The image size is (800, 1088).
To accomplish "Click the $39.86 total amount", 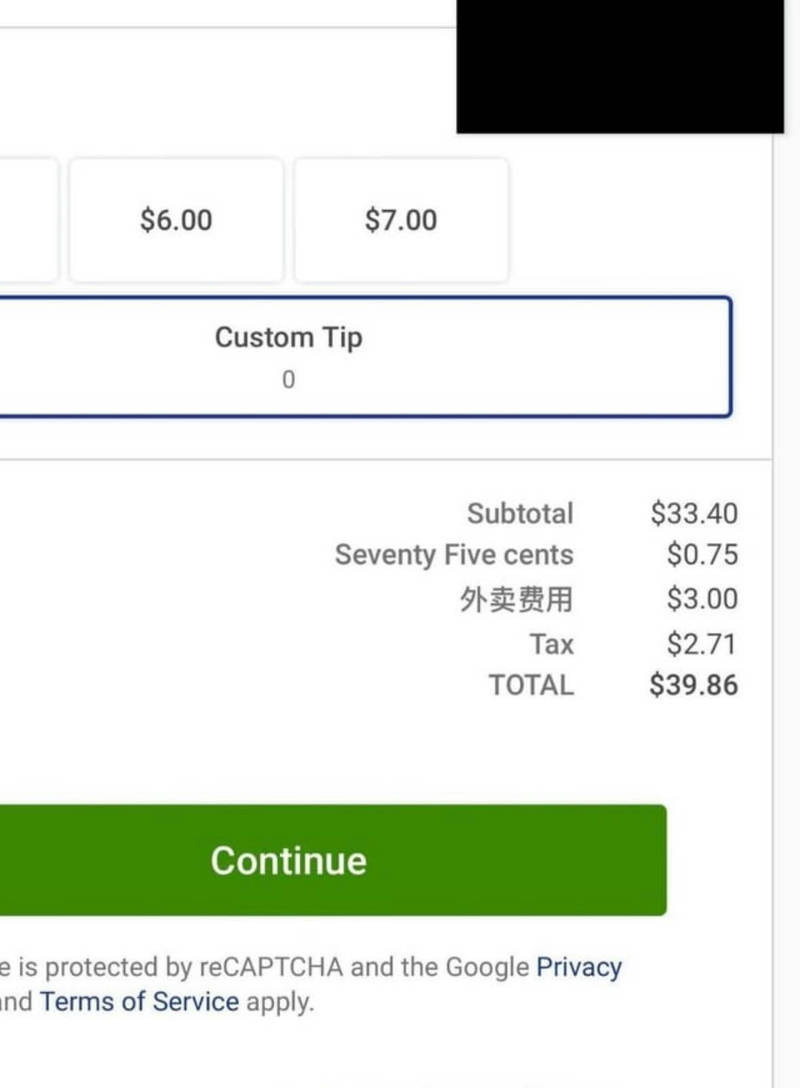I will pyautogui.click(x=694, y=685).
